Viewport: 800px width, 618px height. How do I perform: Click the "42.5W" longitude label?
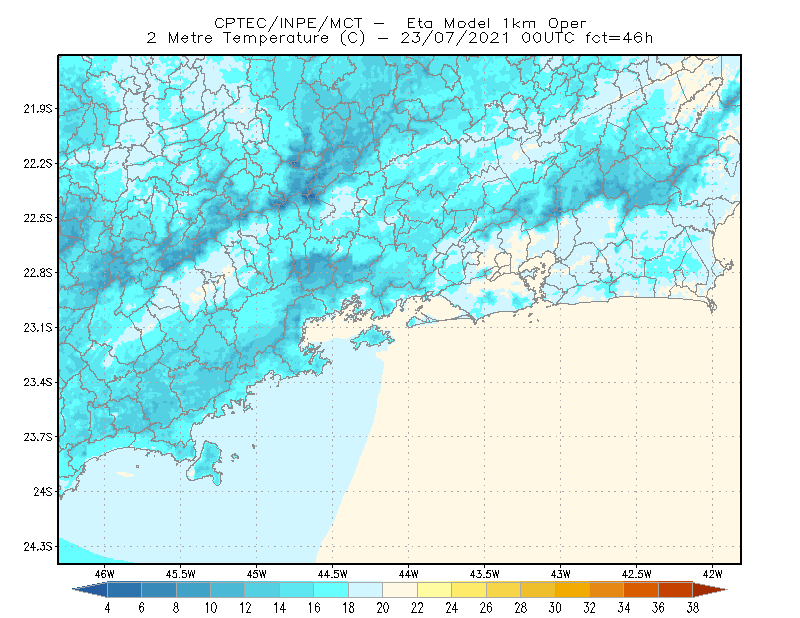click(637, 574)
